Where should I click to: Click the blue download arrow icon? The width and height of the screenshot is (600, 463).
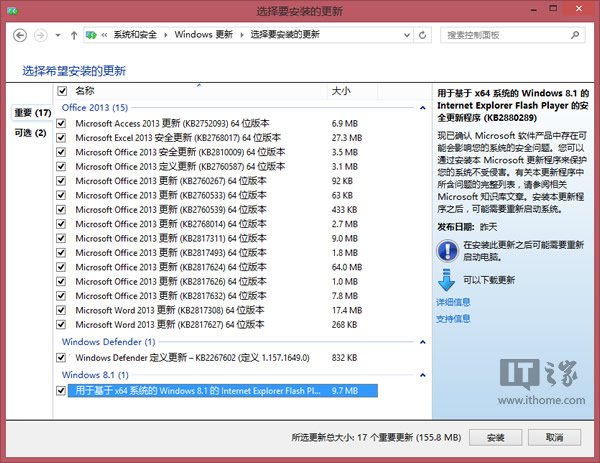click(x=446, y=280)
